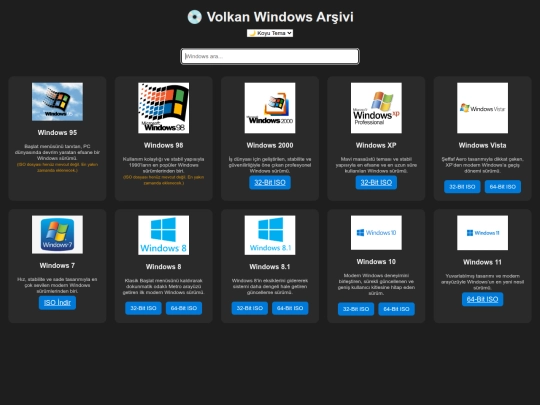Open the Koyu Tema theme dropdown

coord(270,33)
